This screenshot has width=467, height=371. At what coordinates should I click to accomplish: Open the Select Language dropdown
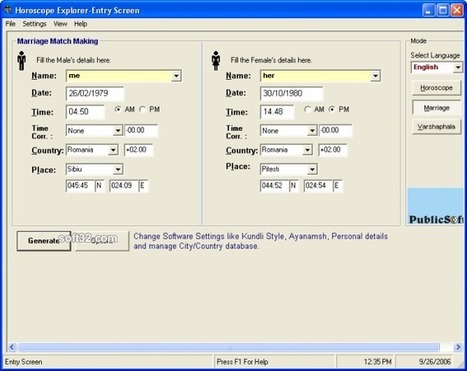(458, 67)
